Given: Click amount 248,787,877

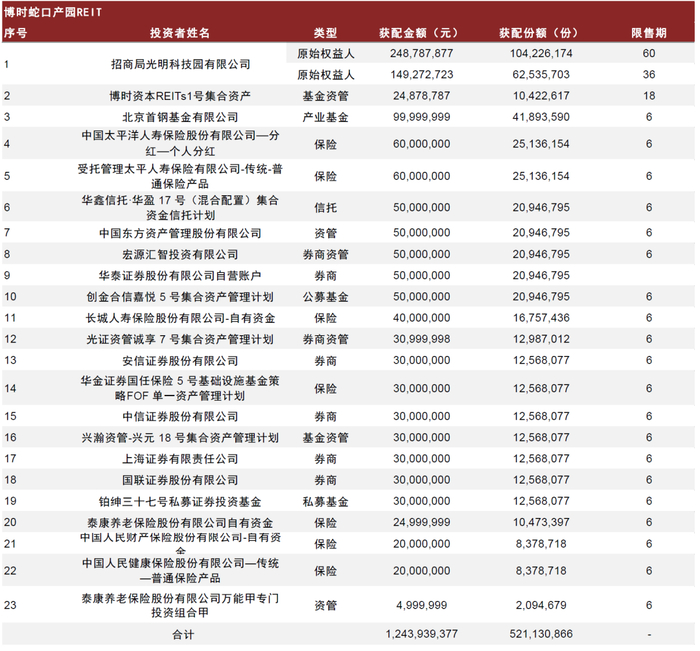Looking at the screenshot, I should pos(421,54).
